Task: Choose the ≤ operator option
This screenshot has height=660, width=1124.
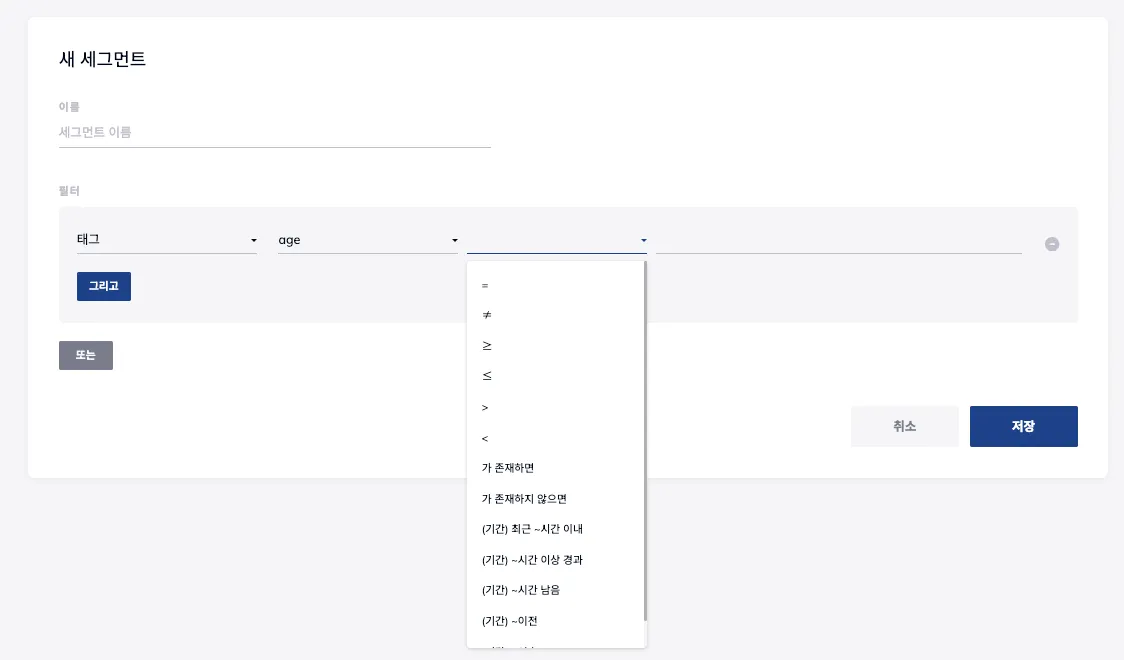Action: (556, 376)
